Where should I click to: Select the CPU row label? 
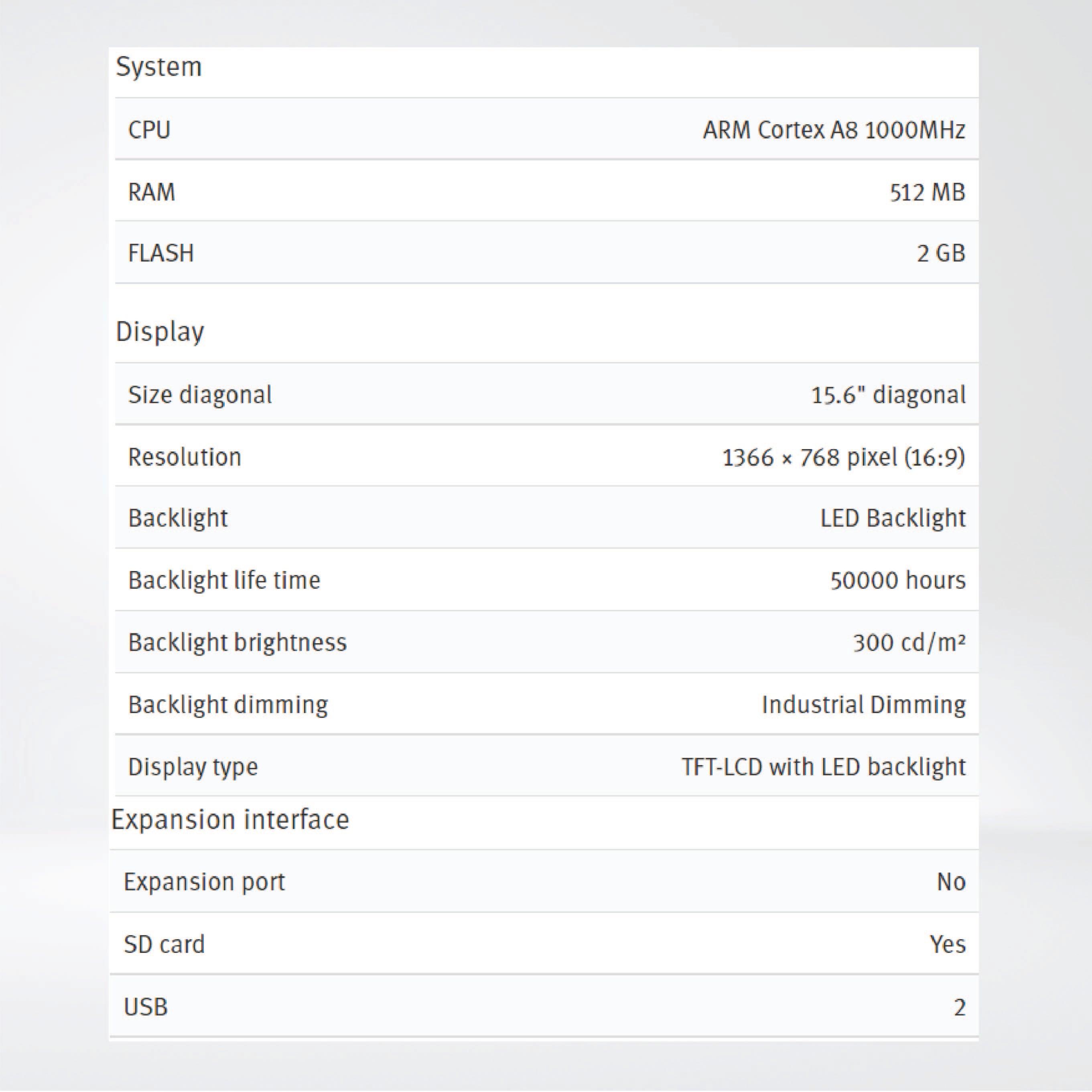click(149, 130)
